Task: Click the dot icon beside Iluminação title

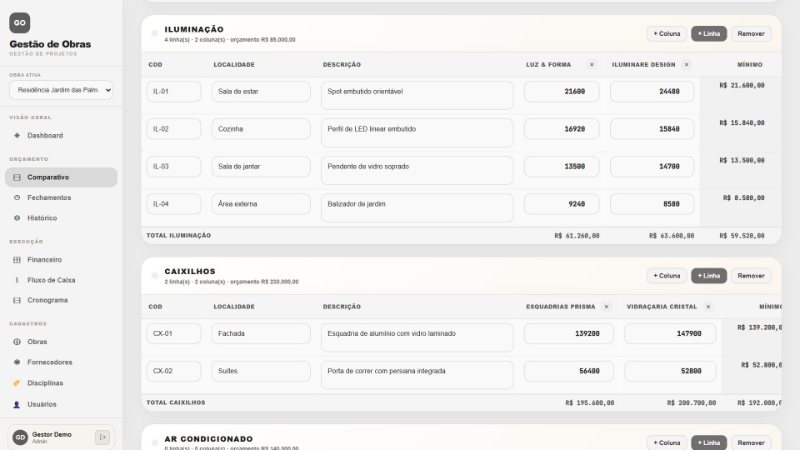Action: [x=155, y=34]
